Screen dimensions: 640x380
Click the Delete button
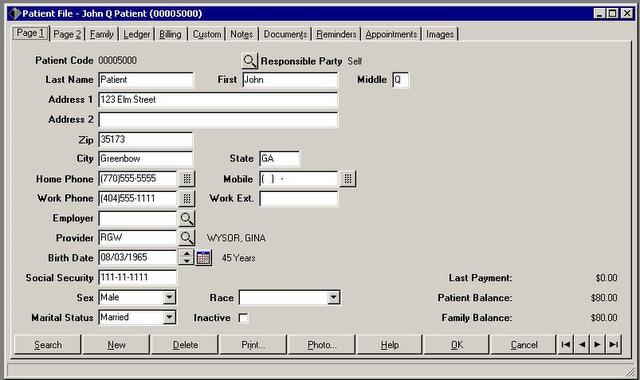[185, 344]
